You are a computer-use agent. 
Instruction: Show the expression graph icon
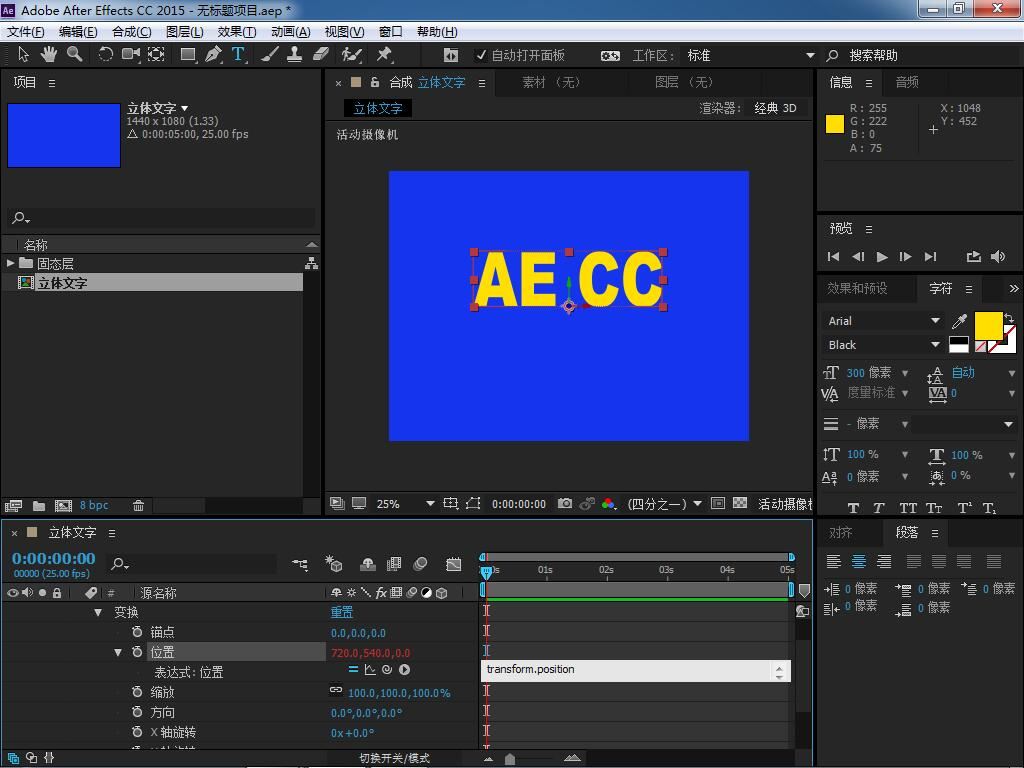[x=370, y=669]
